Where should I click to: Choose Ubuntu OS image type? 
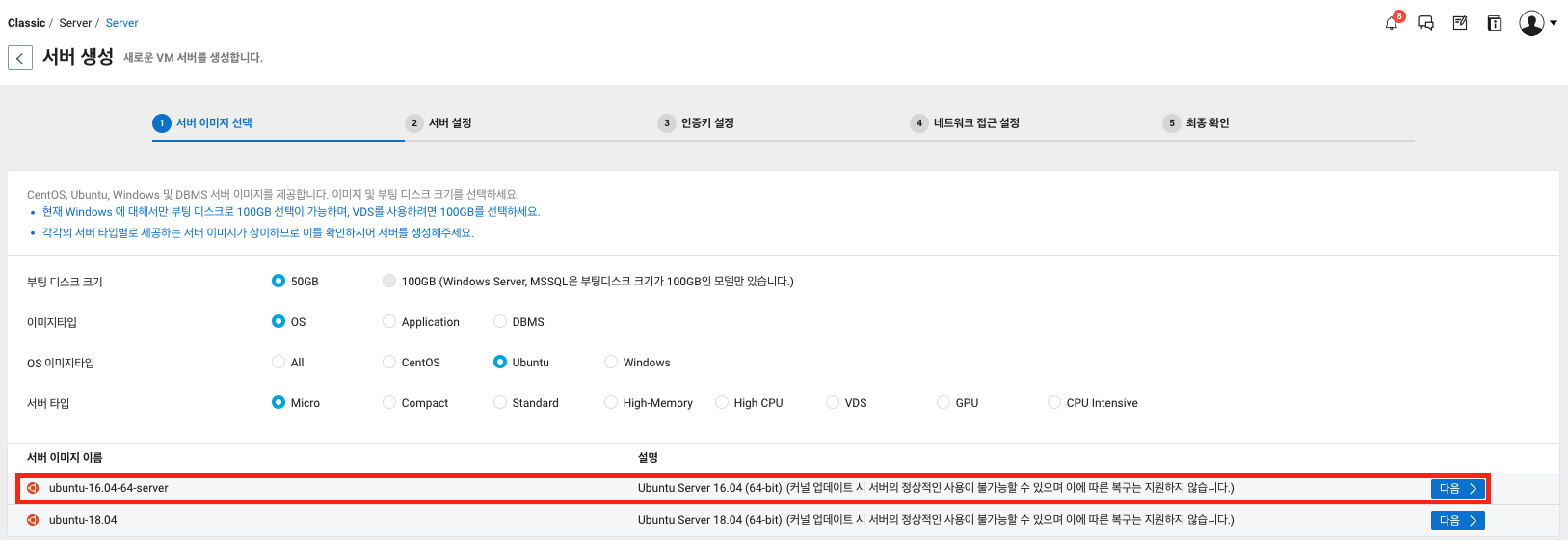pyautogui.click(x=500, y=362)
